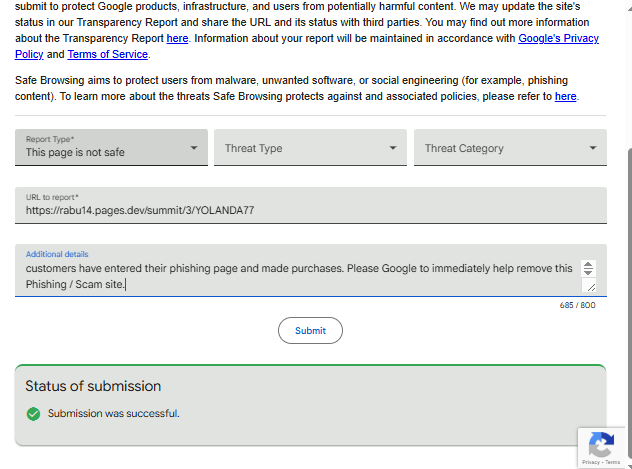The image size is (632, 469).
Task: Click the reCAPTCHA logo badge
Action: tap(601, 444)
